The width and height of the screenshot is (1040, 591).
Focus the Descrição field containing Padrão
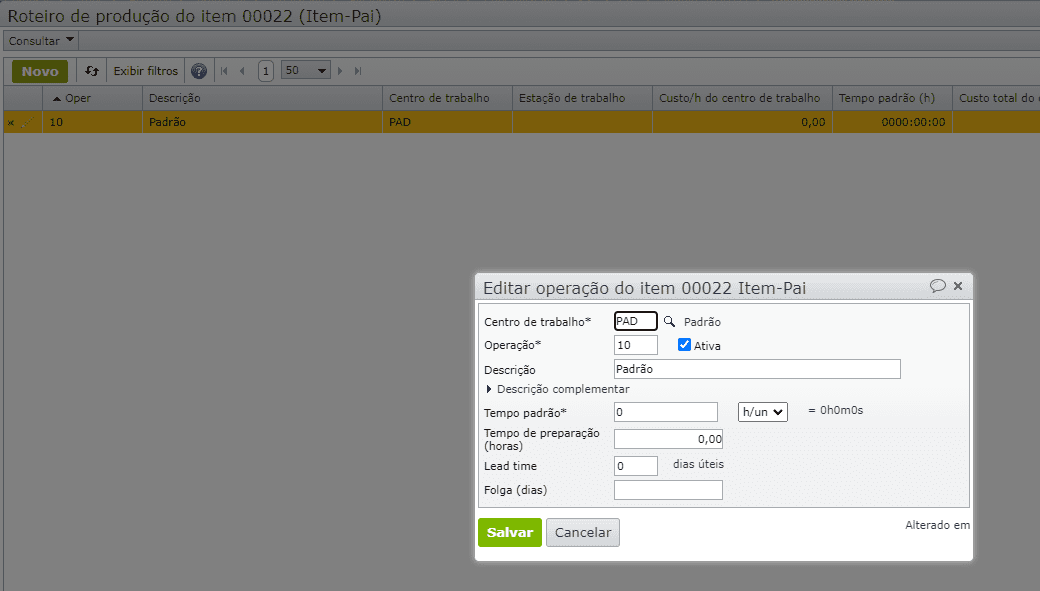pos(757,369)
